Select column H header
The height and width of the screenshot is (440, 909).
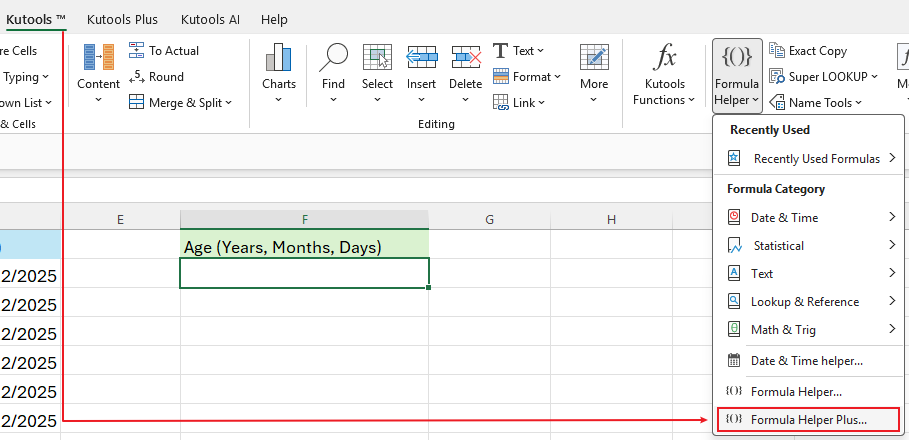click(611, 219)
